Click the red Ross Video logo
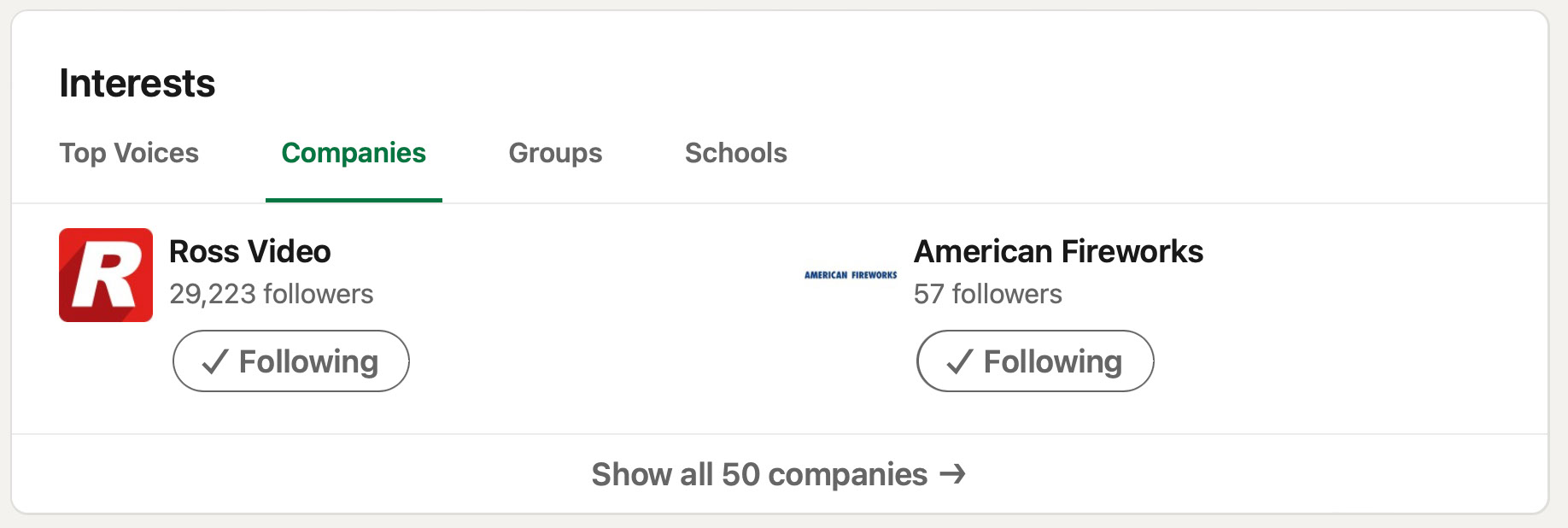The height and width of the screenshot is (528, 1568). tap(106, 275)
